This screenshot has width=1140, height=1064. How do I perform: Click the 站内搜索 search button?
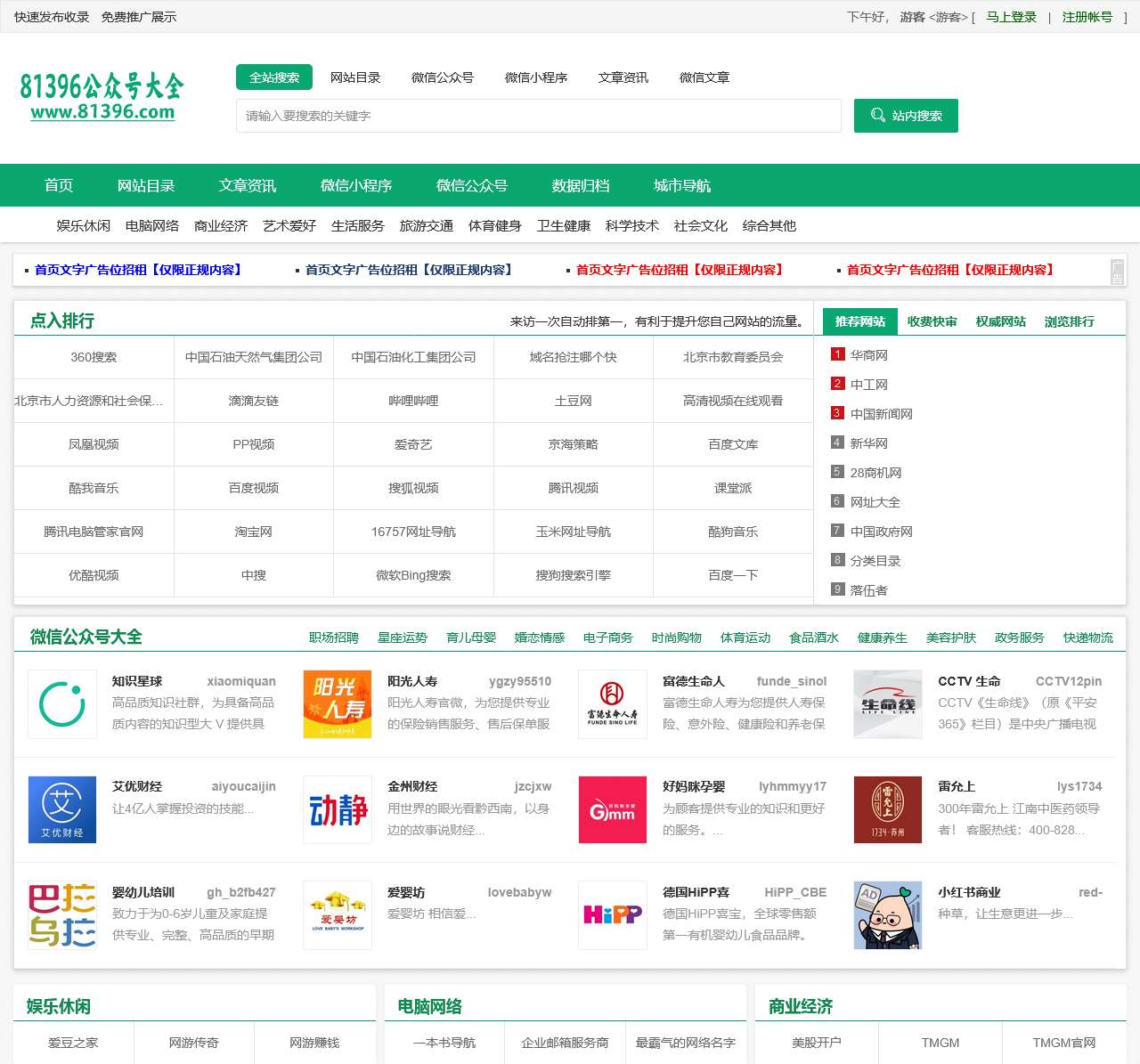[906, 116]
